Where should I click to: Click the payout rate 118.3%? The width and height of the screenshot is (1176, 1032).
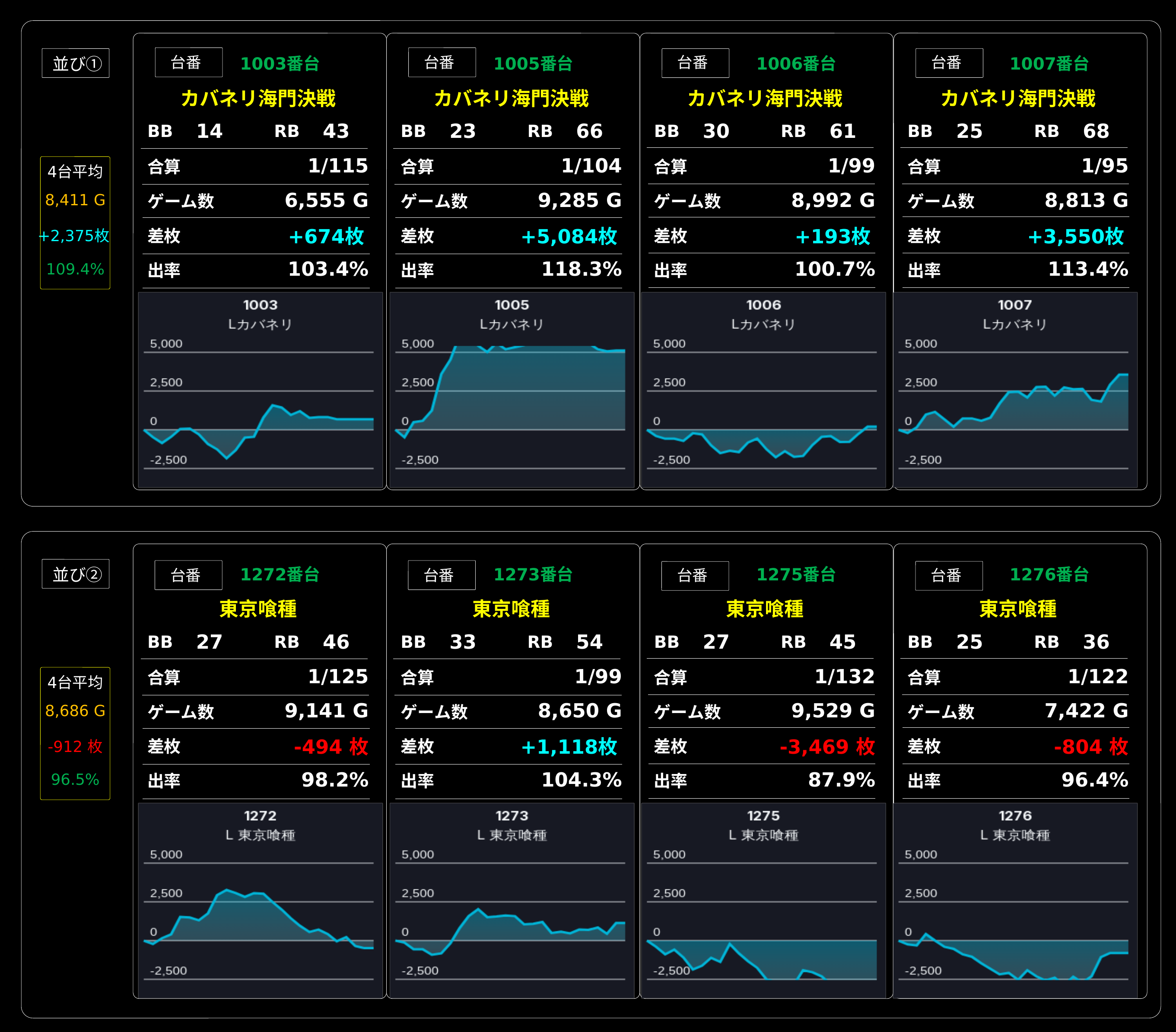pos(581,269)
